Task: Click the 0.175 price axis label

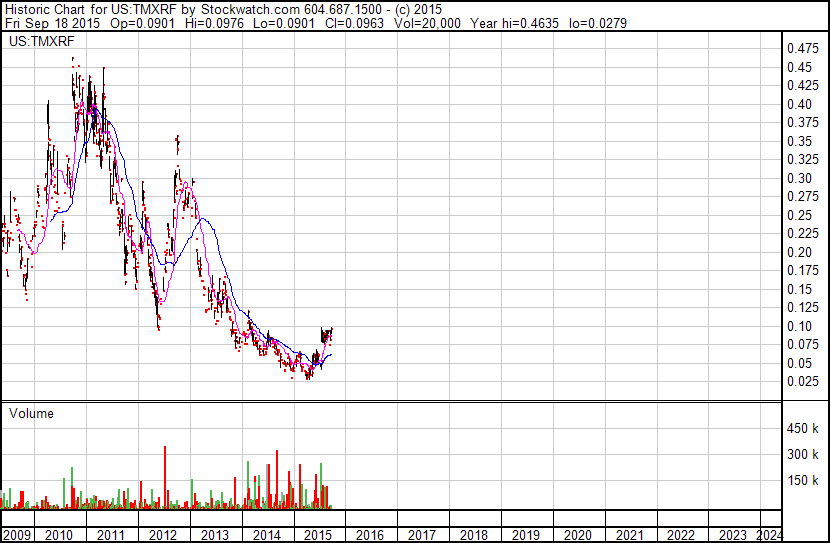Action: pos(803,270)
